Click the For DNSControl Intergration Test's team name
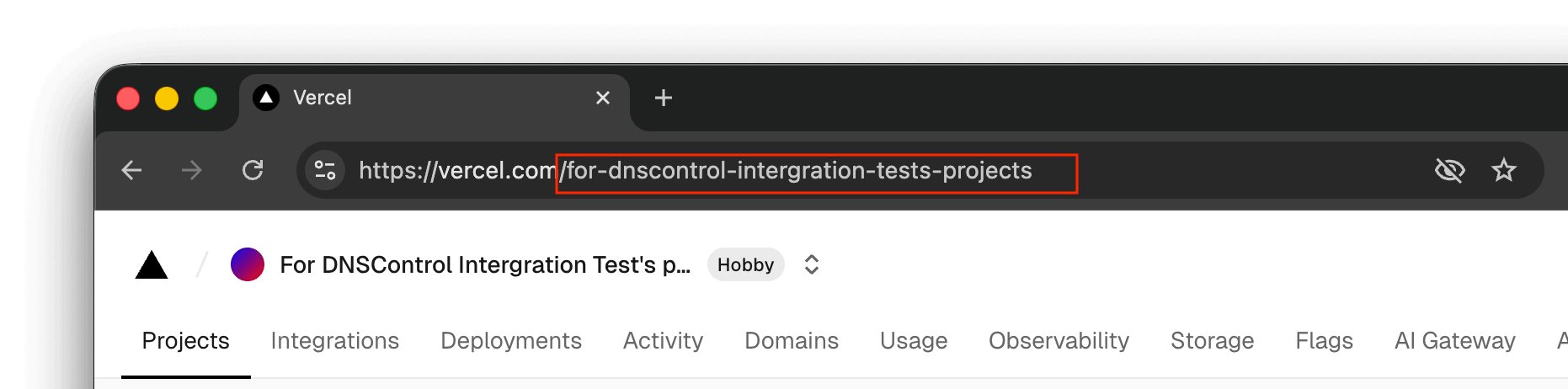The width and height of the screenshot is (1568, 389). 484,264
